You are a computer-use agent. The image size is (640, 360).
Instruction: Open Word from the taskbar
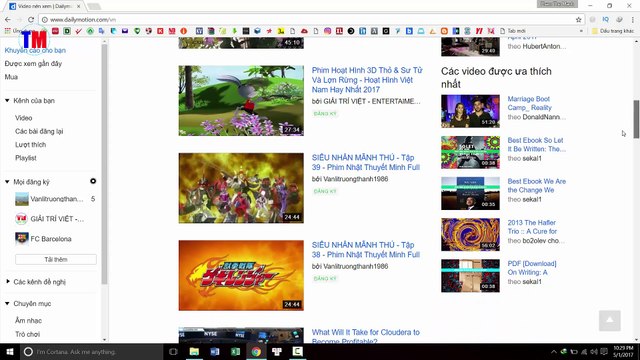[215, 351]
